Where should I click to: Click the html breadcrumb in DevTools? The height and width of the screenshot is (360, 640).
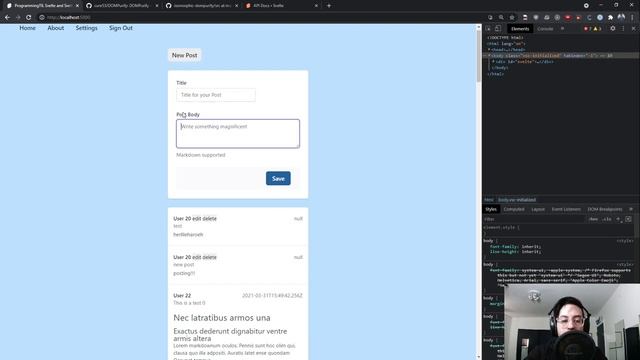click(489, 200)
